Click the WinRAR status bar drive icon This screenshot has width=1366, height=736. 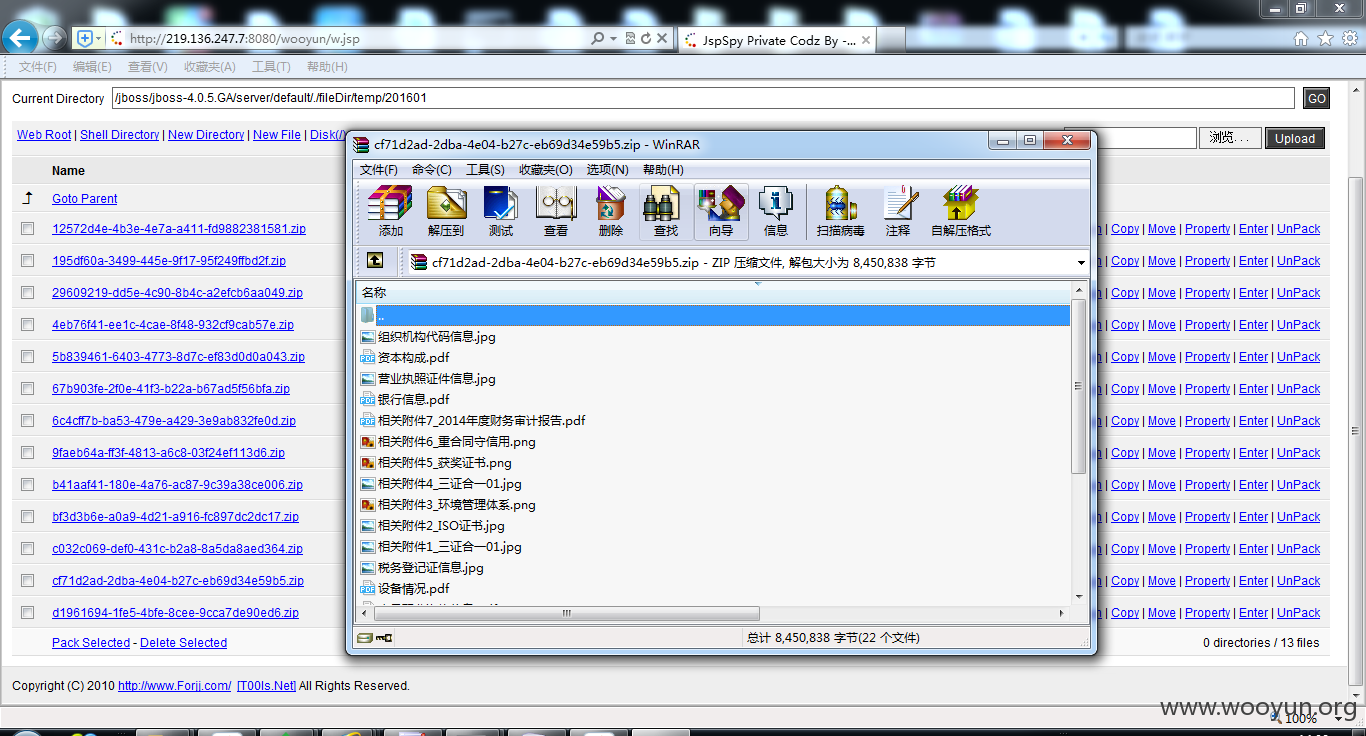365,638
